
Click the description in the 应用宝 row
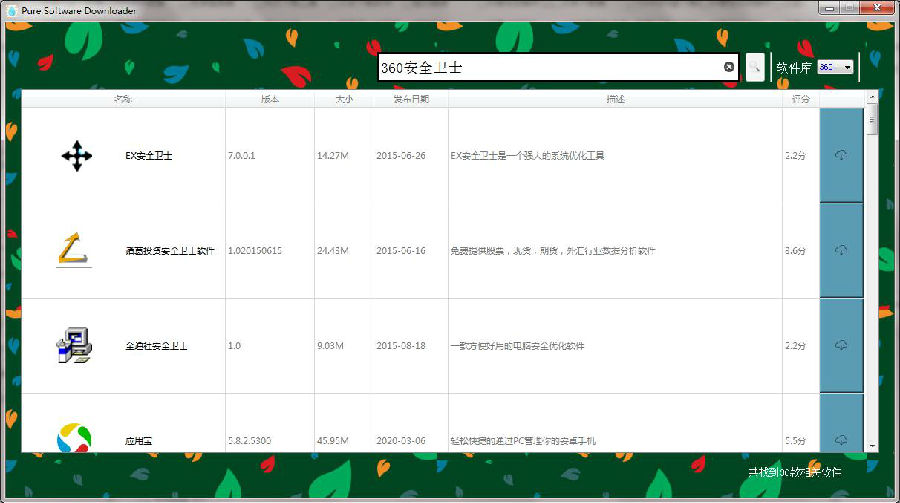[x=523, y=441]
